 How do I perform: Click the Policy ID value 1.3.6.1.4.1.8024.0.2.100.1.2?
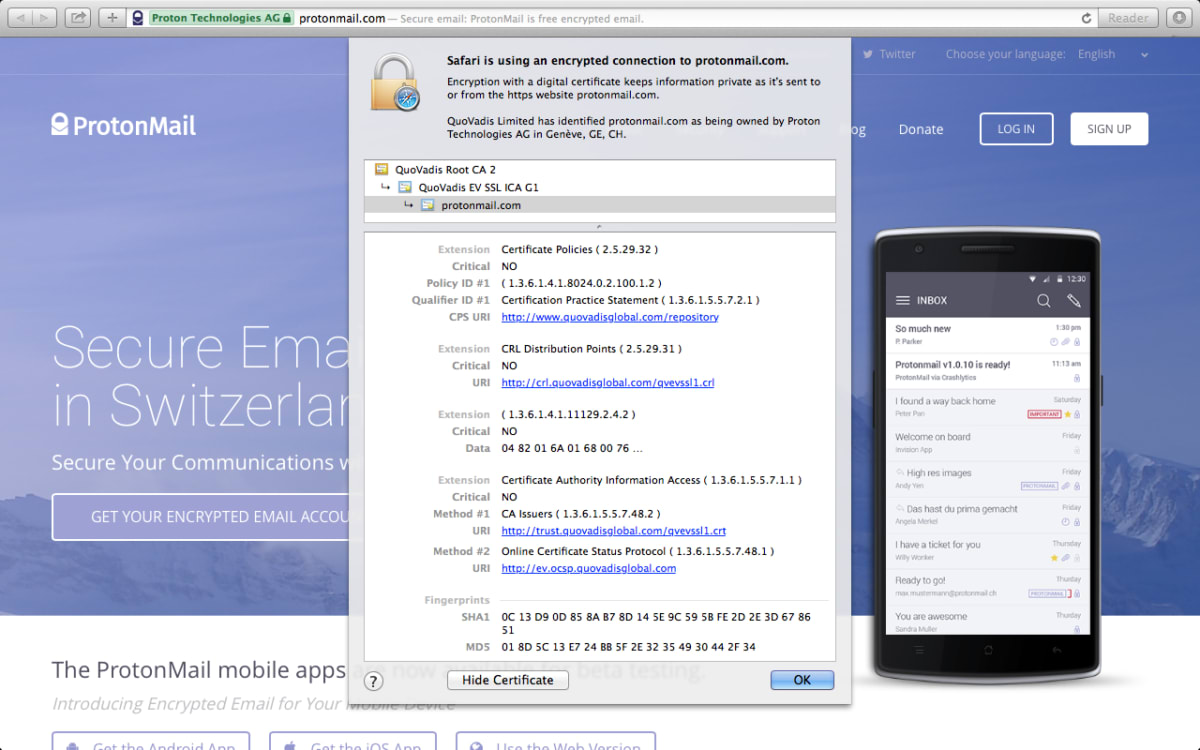coord(581,283)
